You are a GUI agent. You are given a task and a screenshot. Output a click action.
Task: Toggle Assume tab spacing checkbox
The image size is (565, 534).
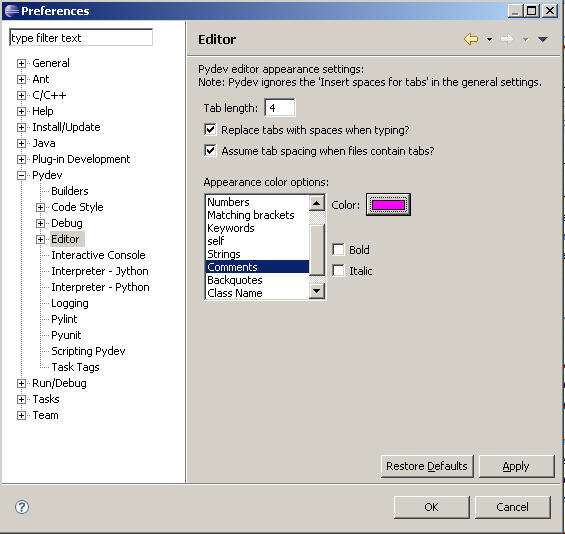210,151
